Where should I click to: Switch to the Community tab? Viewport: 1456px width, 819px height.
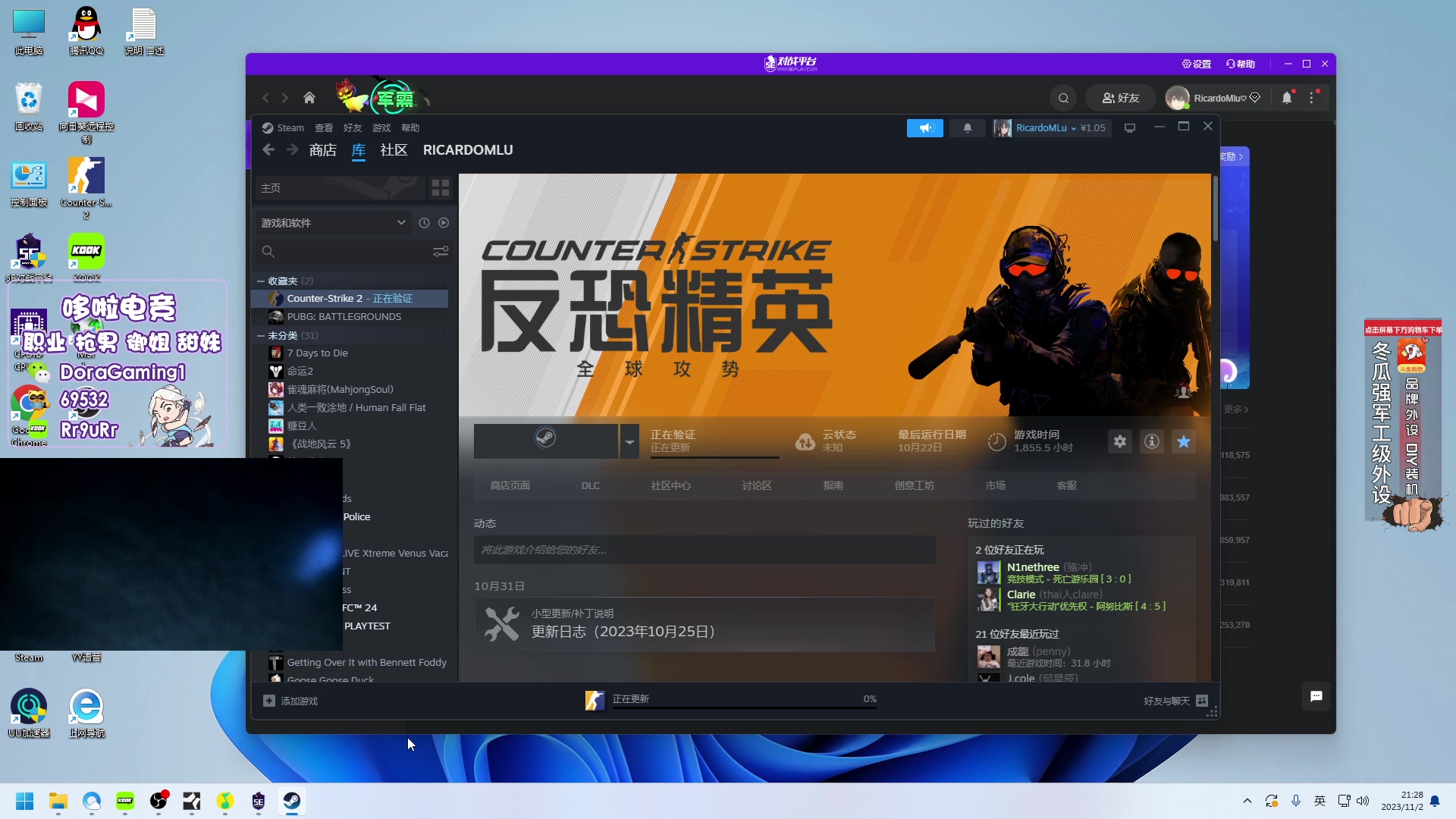pos(394,150)
